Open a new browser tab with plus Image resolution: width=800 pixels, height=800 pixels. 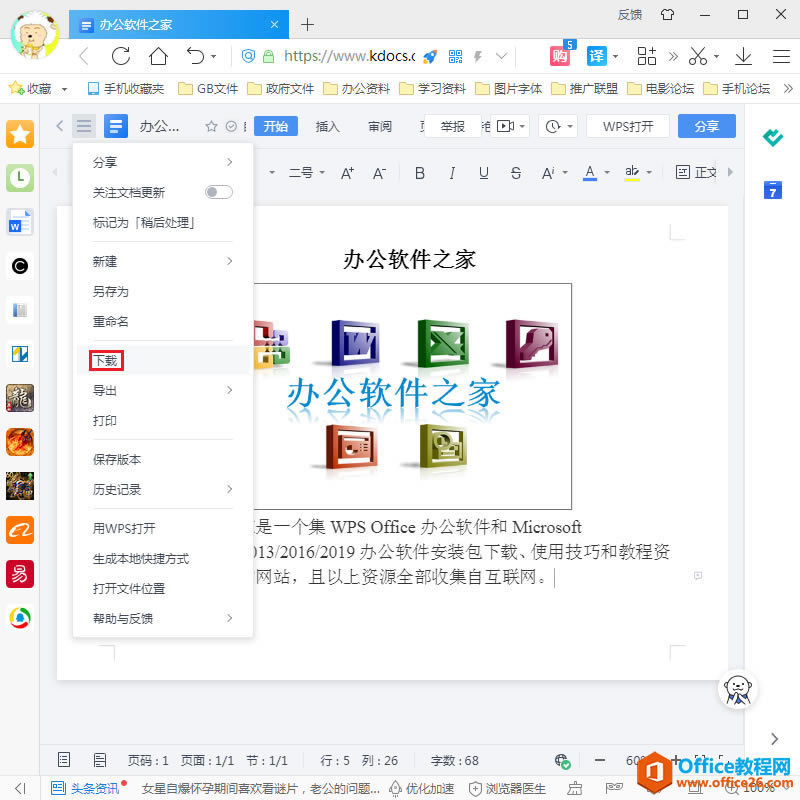307,24
